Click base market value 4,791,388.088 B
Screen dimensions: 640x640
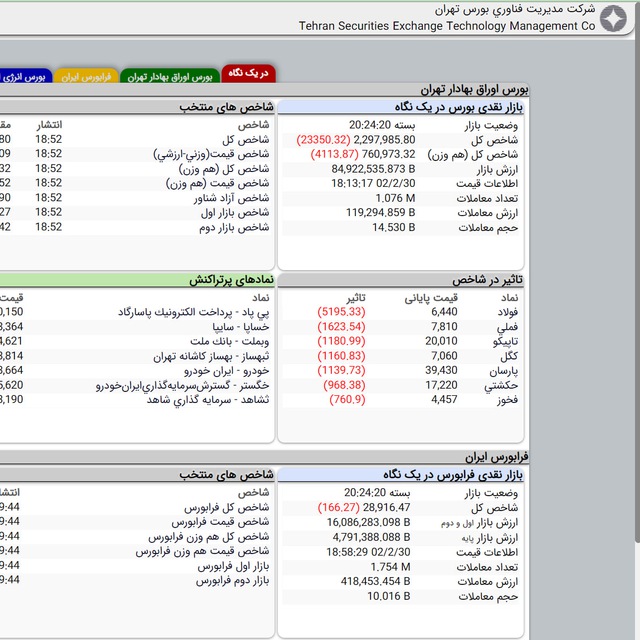[x=371, y=537]
